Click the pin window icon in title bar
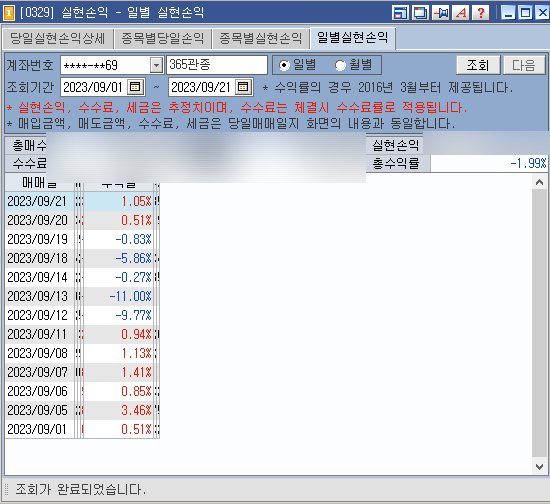This screenshot has width=550, height=504. click(x=441, y=13)
